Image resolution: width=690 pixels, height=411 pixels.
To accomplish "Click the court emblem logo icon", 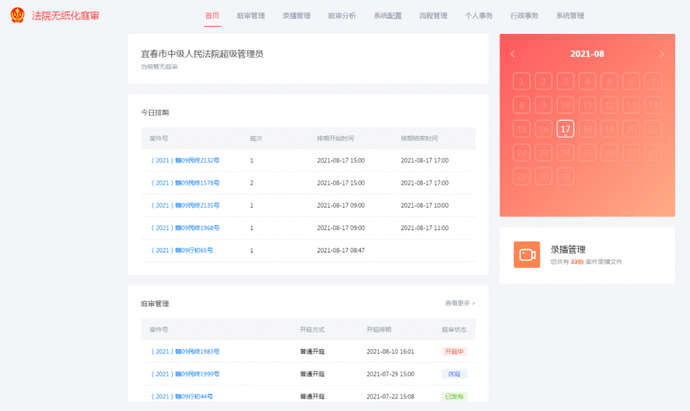I will click(x=18, y=15).
